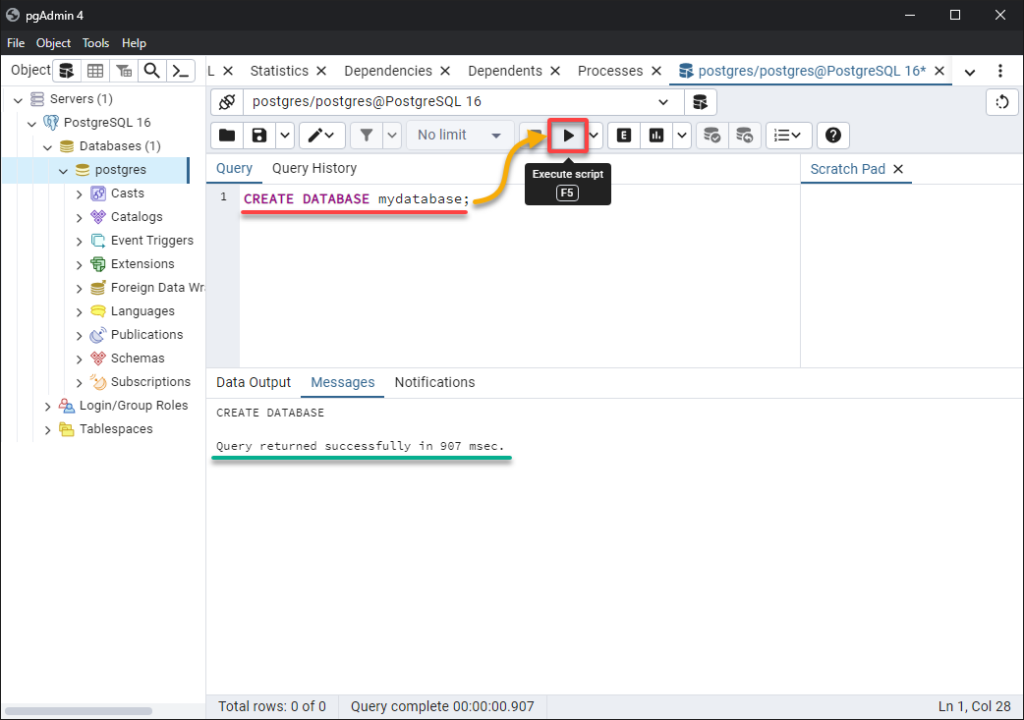Click the filtered rows icon

(x=124, y=71)
